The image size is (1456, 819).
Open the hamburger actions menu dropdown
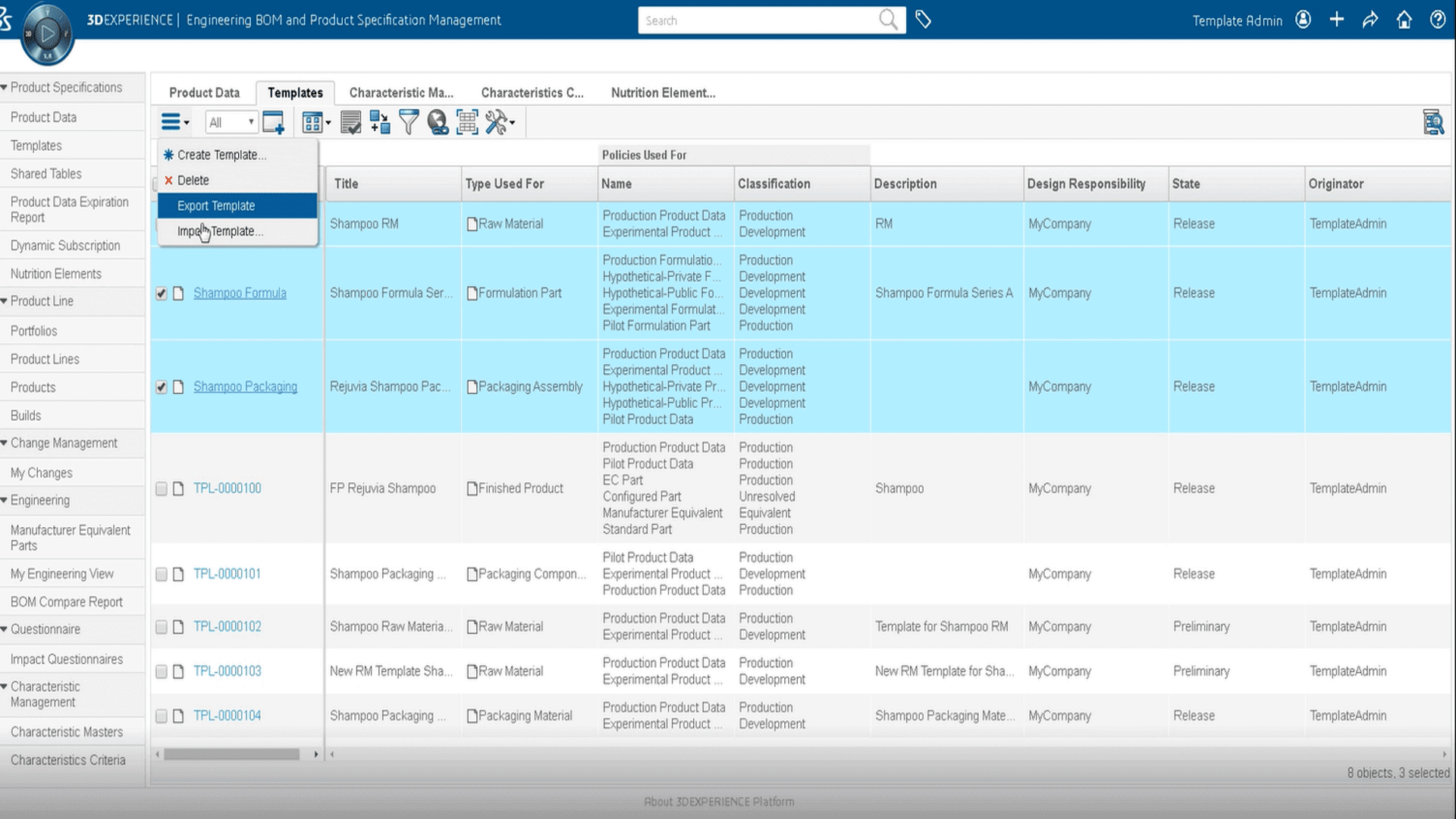point(174,122)
